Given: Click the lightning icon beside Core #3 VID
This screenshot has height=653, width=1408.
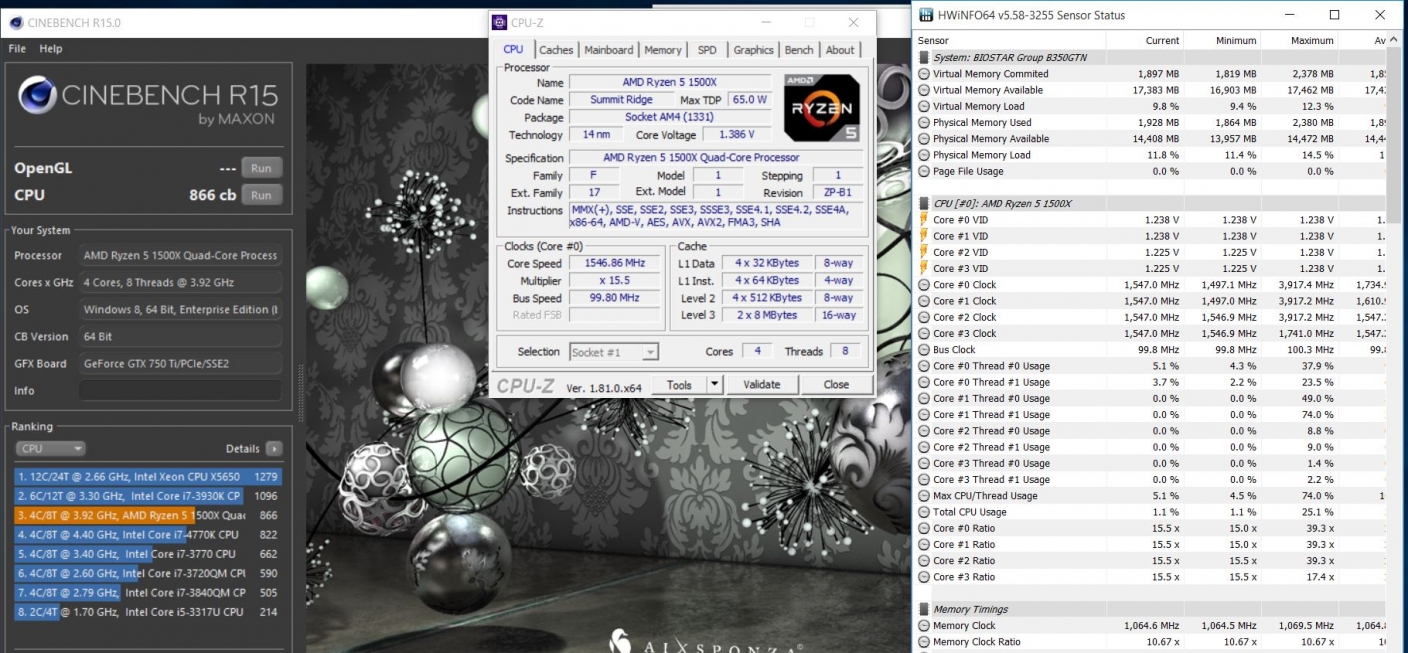Looking at the screenshot, I should [x=924, y=268].
